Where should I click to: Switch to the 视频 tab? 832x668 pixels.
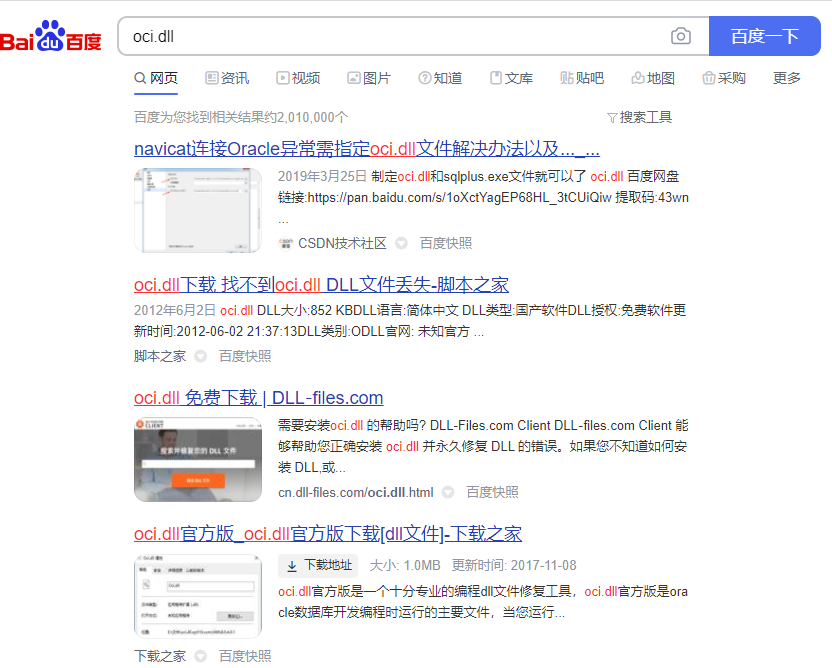click(298, 78)
